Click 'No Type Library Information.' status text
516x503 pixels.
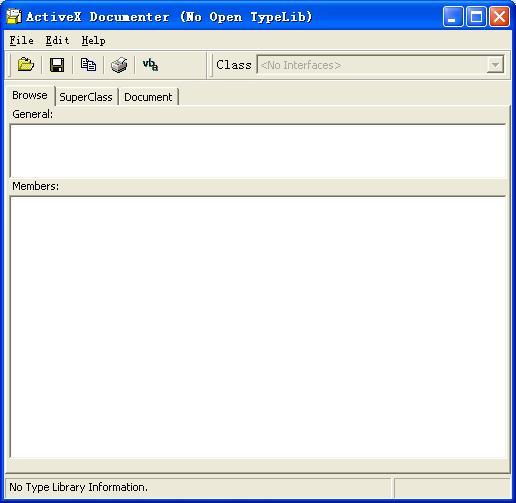coord(78,487)
